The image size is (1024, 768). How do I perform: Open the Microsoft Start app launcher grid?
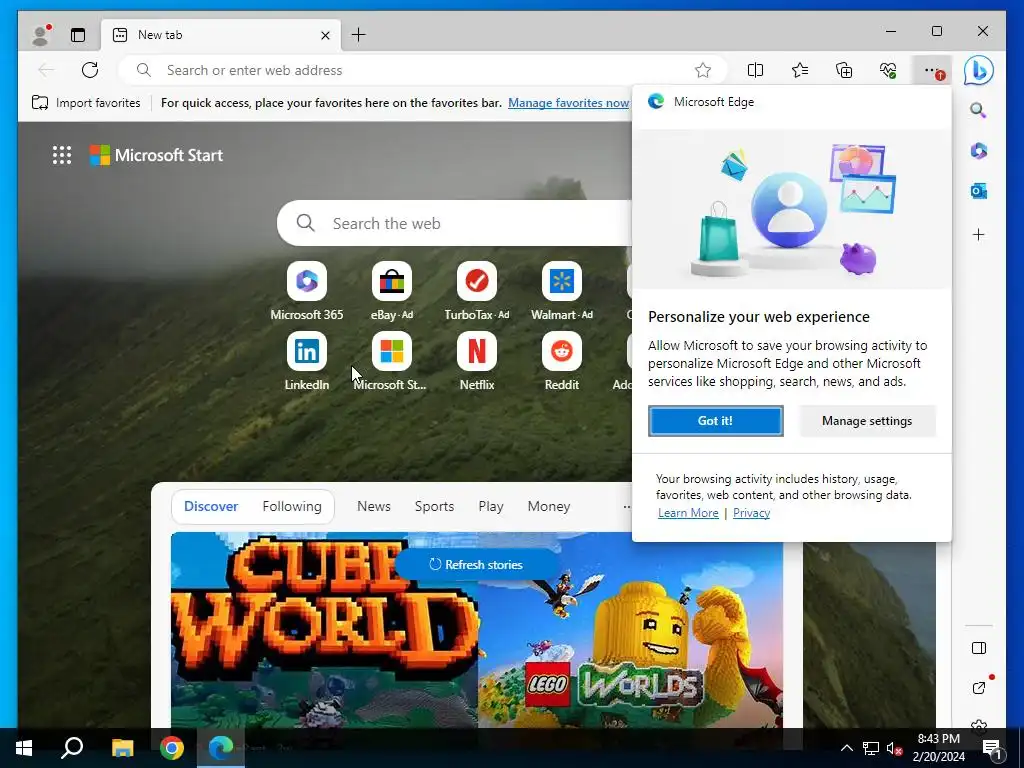click(62, 155)
